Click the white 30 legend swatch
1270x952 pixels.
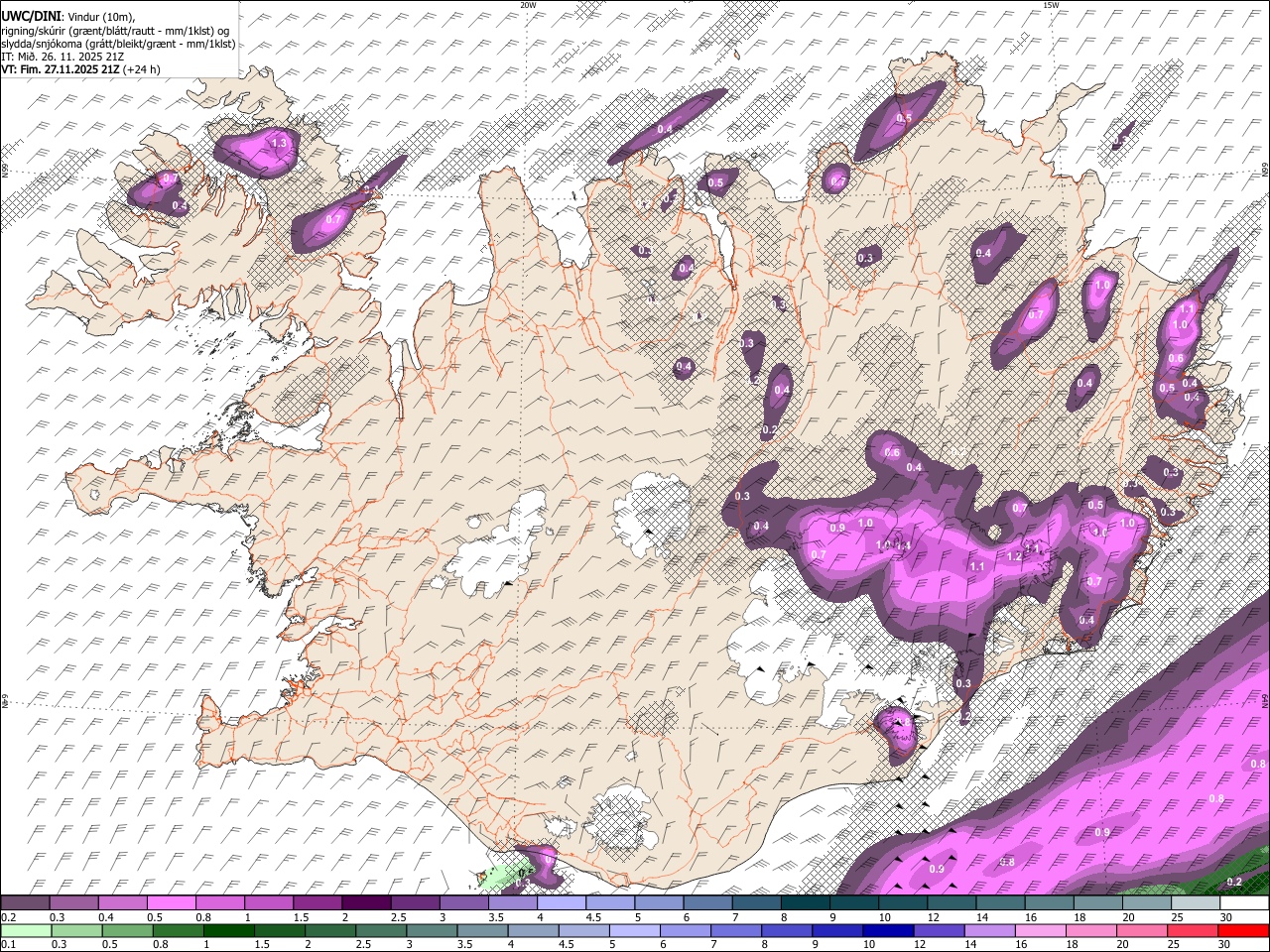tap(1243, 903)
